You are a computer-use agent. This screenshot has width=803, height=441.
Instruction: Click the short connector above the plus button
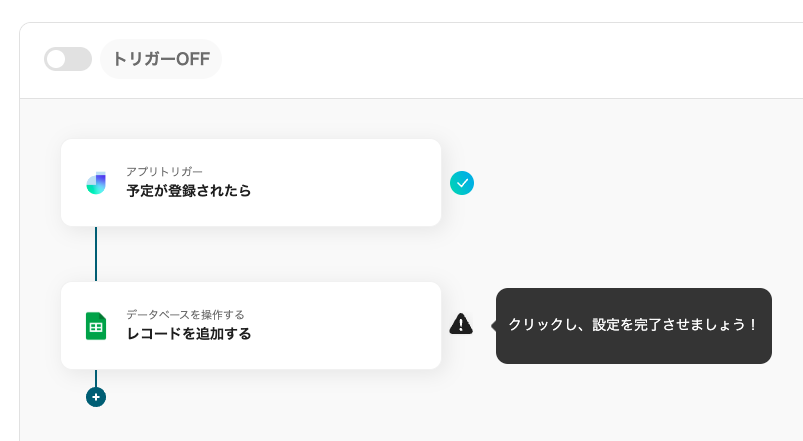96,378
